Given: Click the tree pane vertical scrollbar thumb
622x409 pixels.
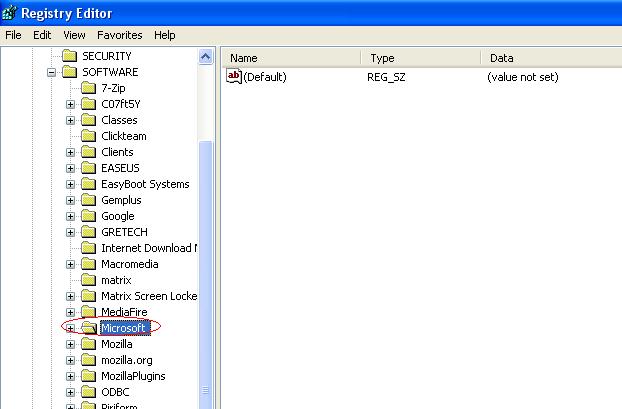Looking at the screenshot, I should pos(205,275).
